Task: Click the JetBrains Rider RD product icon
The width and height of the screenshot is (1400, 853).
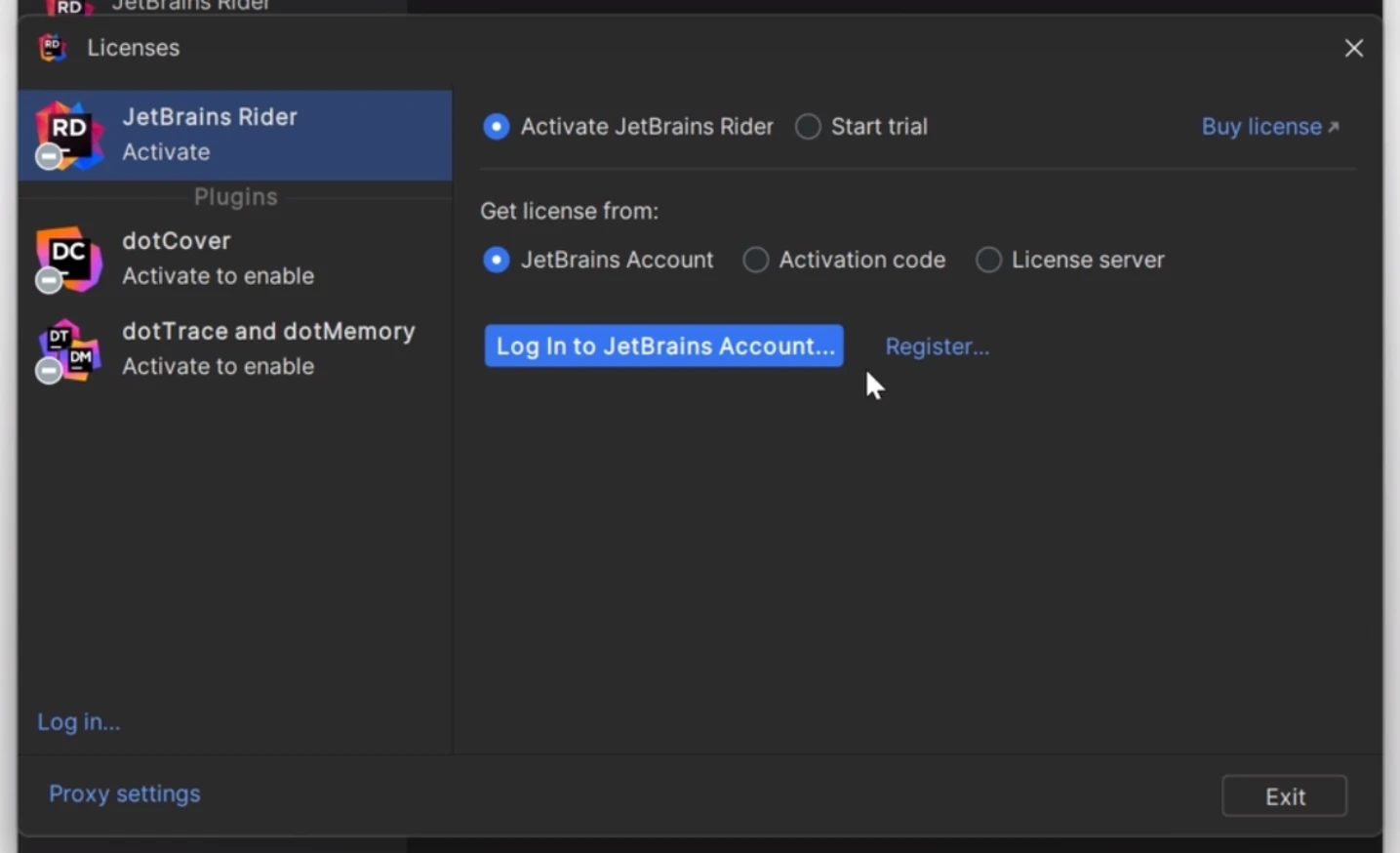Action: pos(69,135)
